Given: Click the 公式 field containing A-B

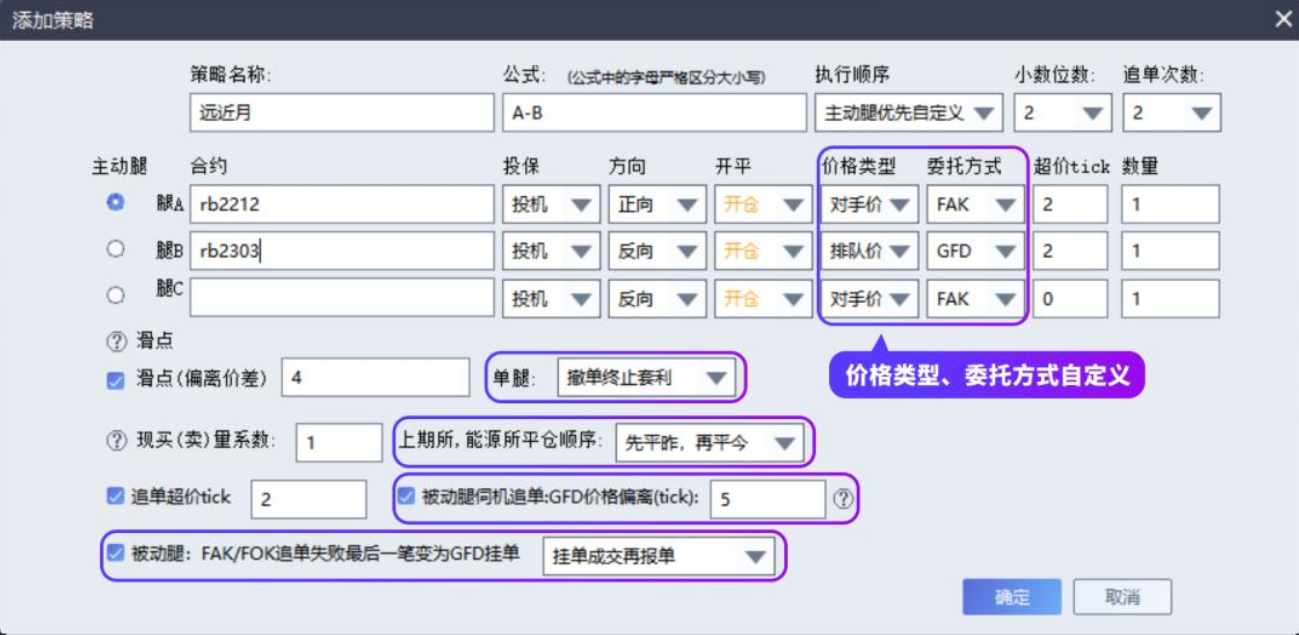Looking at the screenshot, I should click(654, 113).
